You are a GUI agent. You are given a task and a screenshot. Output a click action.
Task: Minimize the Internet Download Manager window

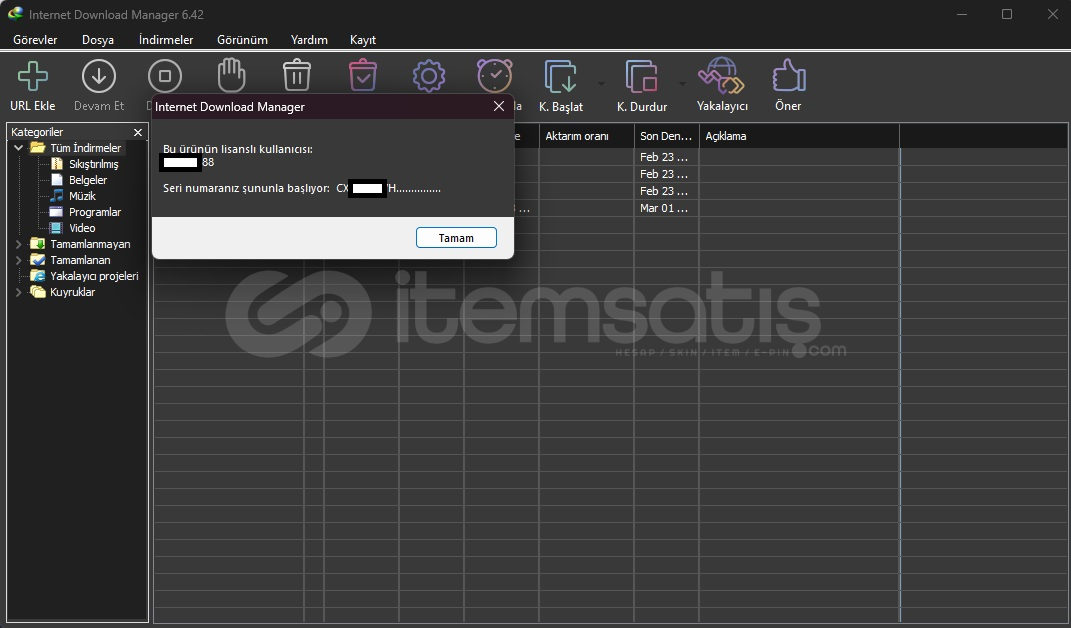[x=962, y=14]
